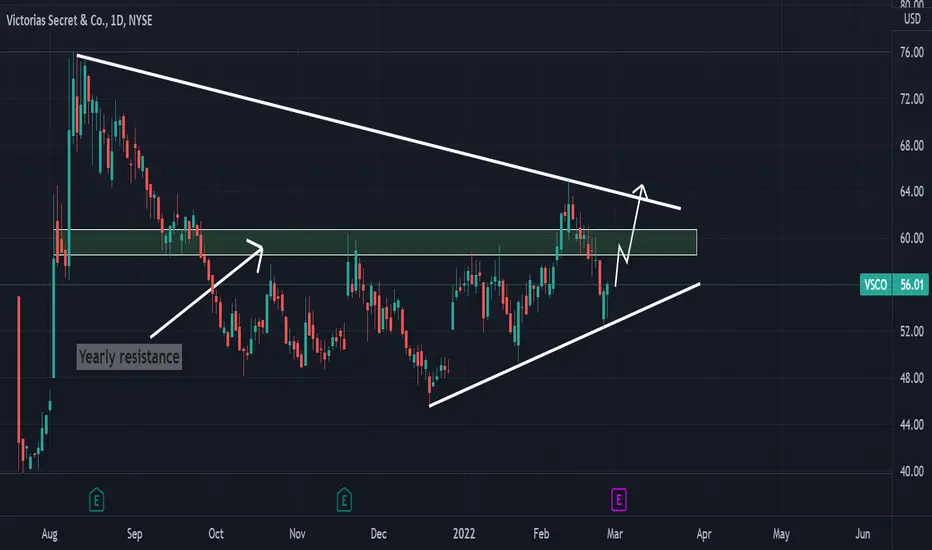Click the 64.00 price axis label
This screenshot has height=550, width=932.
tap(912, 191)
